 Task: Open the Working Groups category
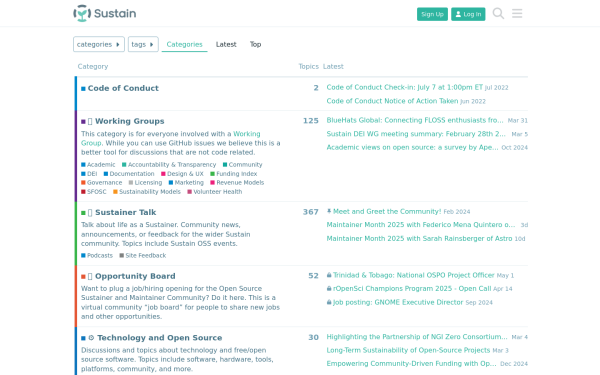[130, 121]
